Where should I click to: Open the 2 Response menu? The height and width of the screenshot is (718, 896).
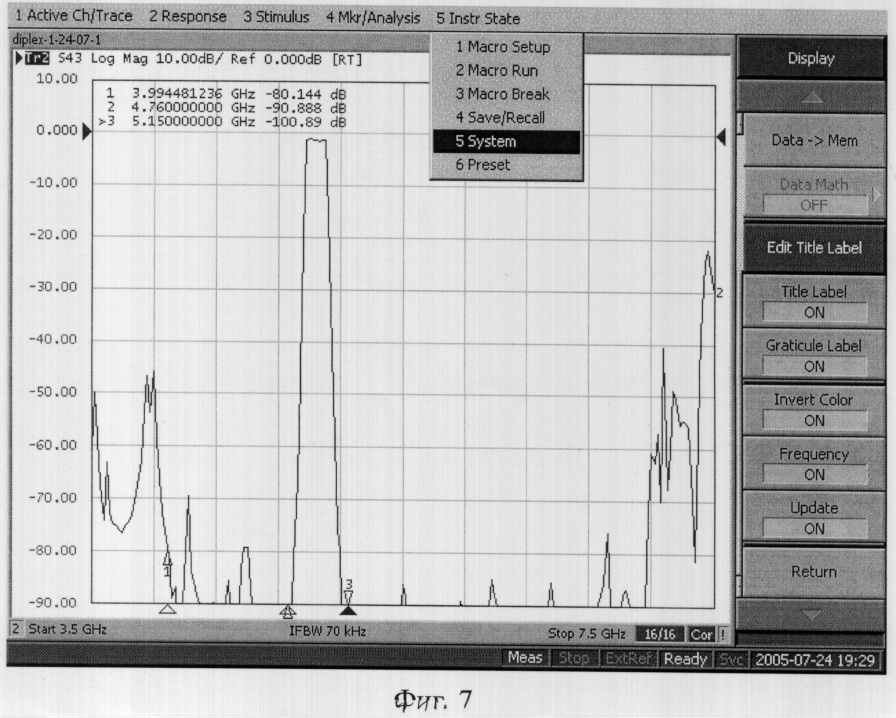[x=187, y=18]
